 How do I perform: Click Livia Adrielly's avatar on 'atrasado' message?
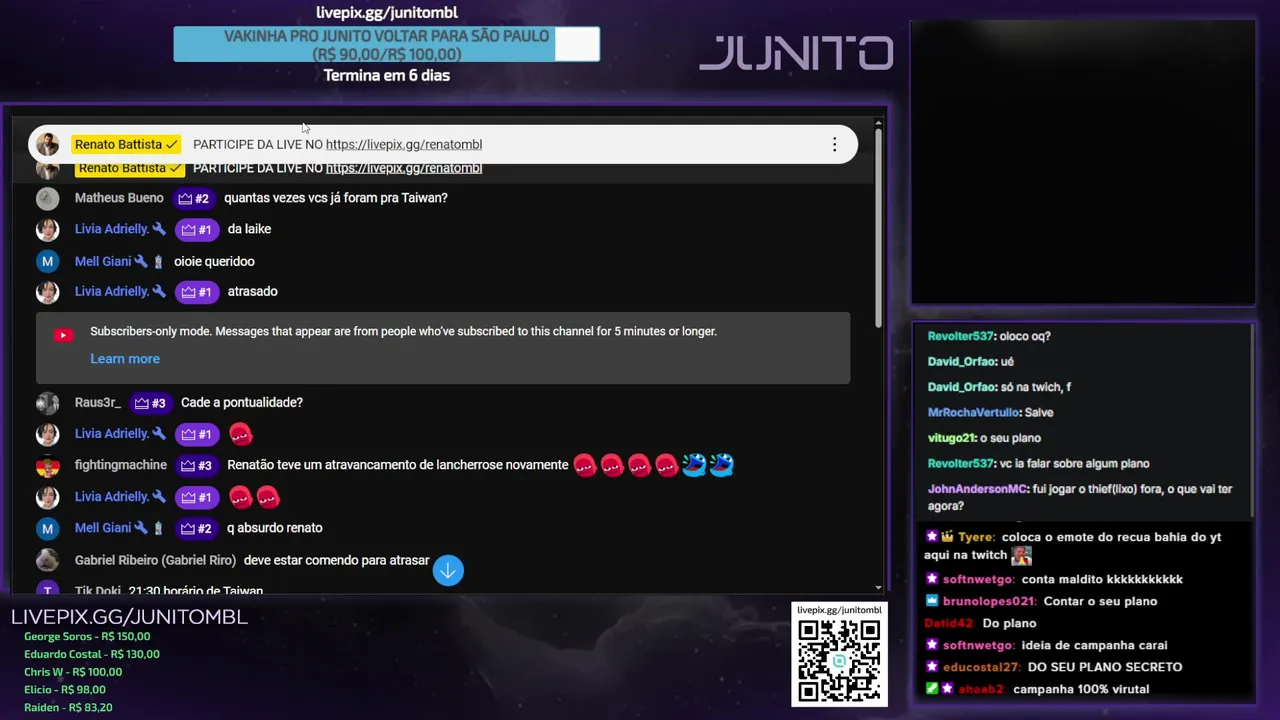tap(47, 292)
